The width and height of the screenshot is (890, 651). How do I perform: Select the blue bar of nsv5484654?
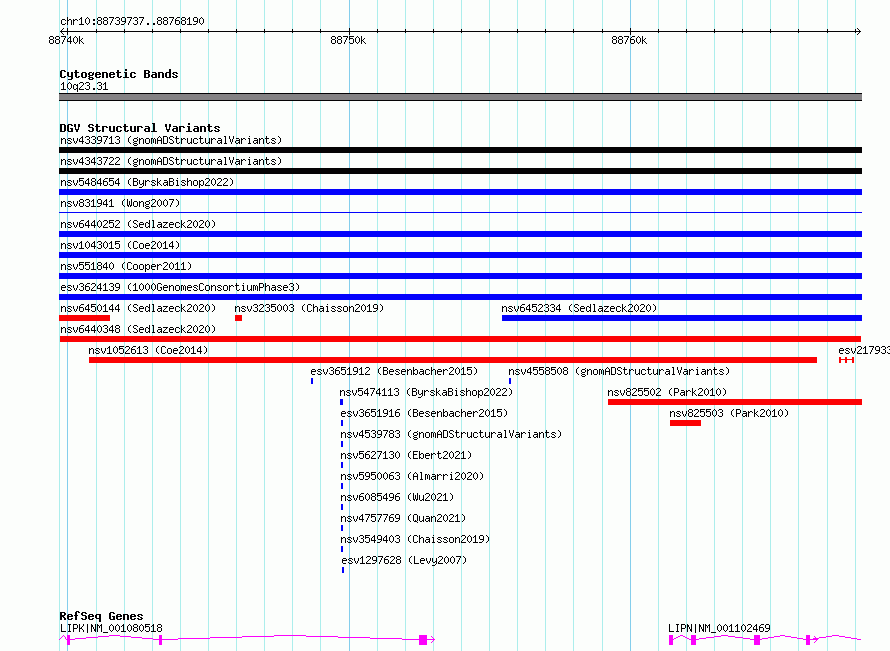[460, 192]
